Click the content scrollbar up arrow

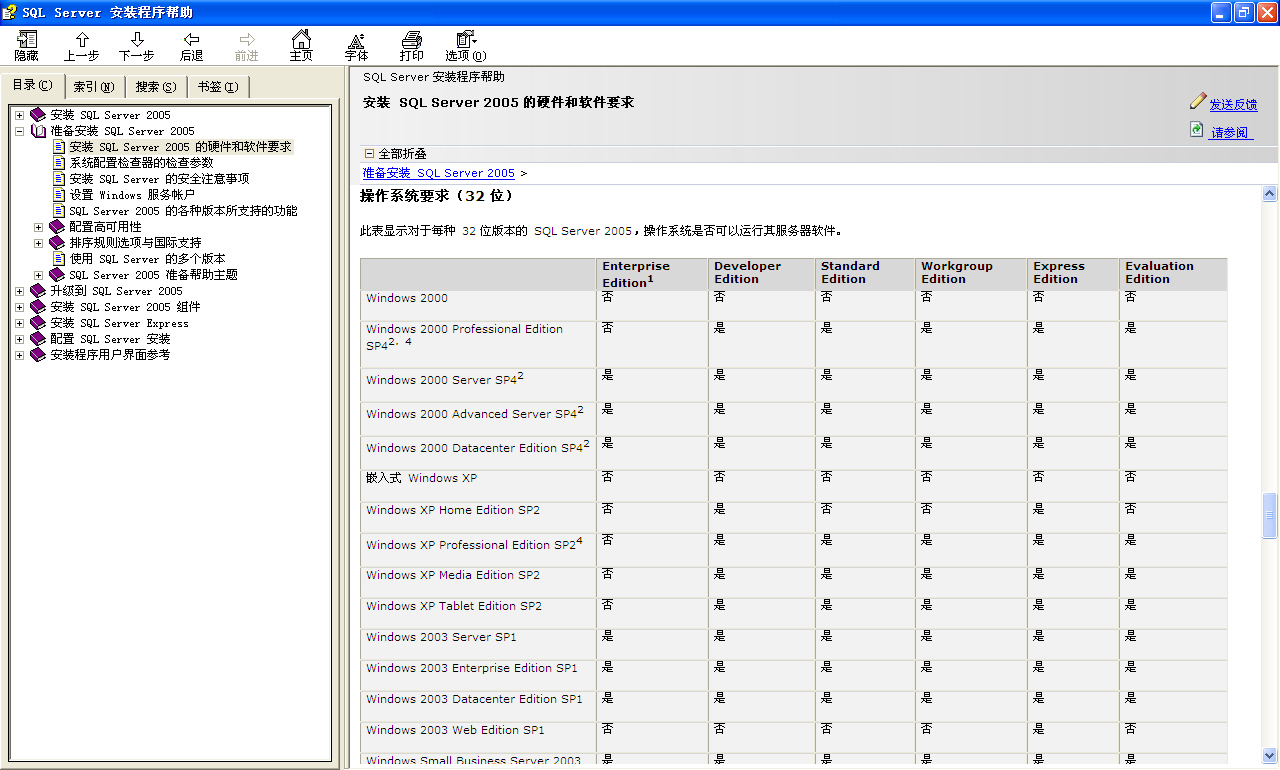[1270, 194]
